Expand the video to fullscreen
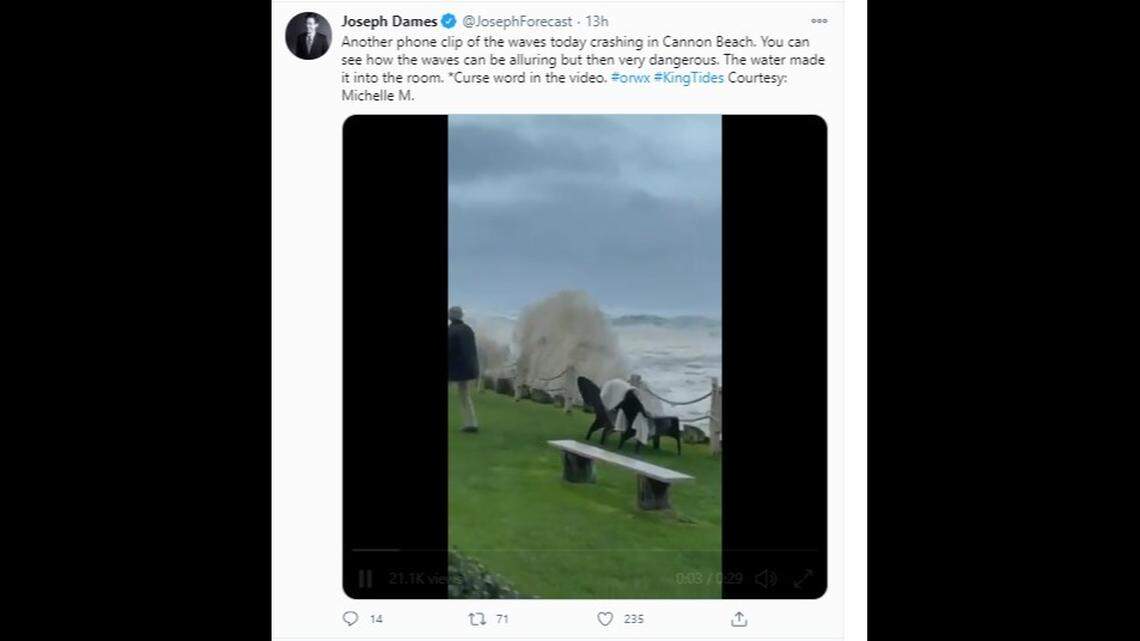The height and width of the screenshot is (641, 1140). coord(802,578)
